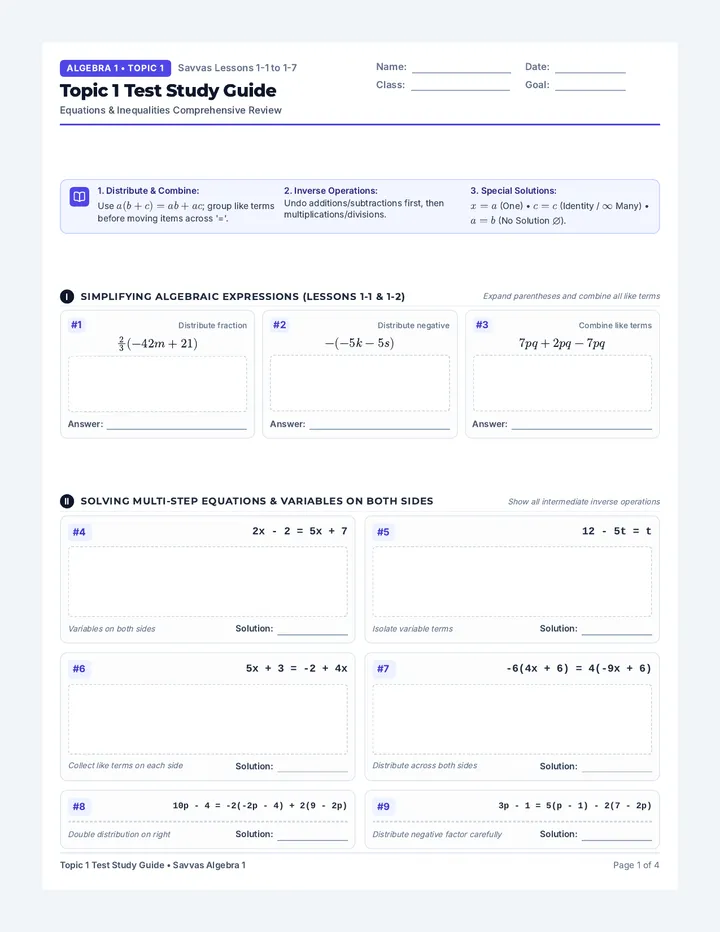Click the Class input line
This screenshot has height=932, width=720.
tap(460, 86)
